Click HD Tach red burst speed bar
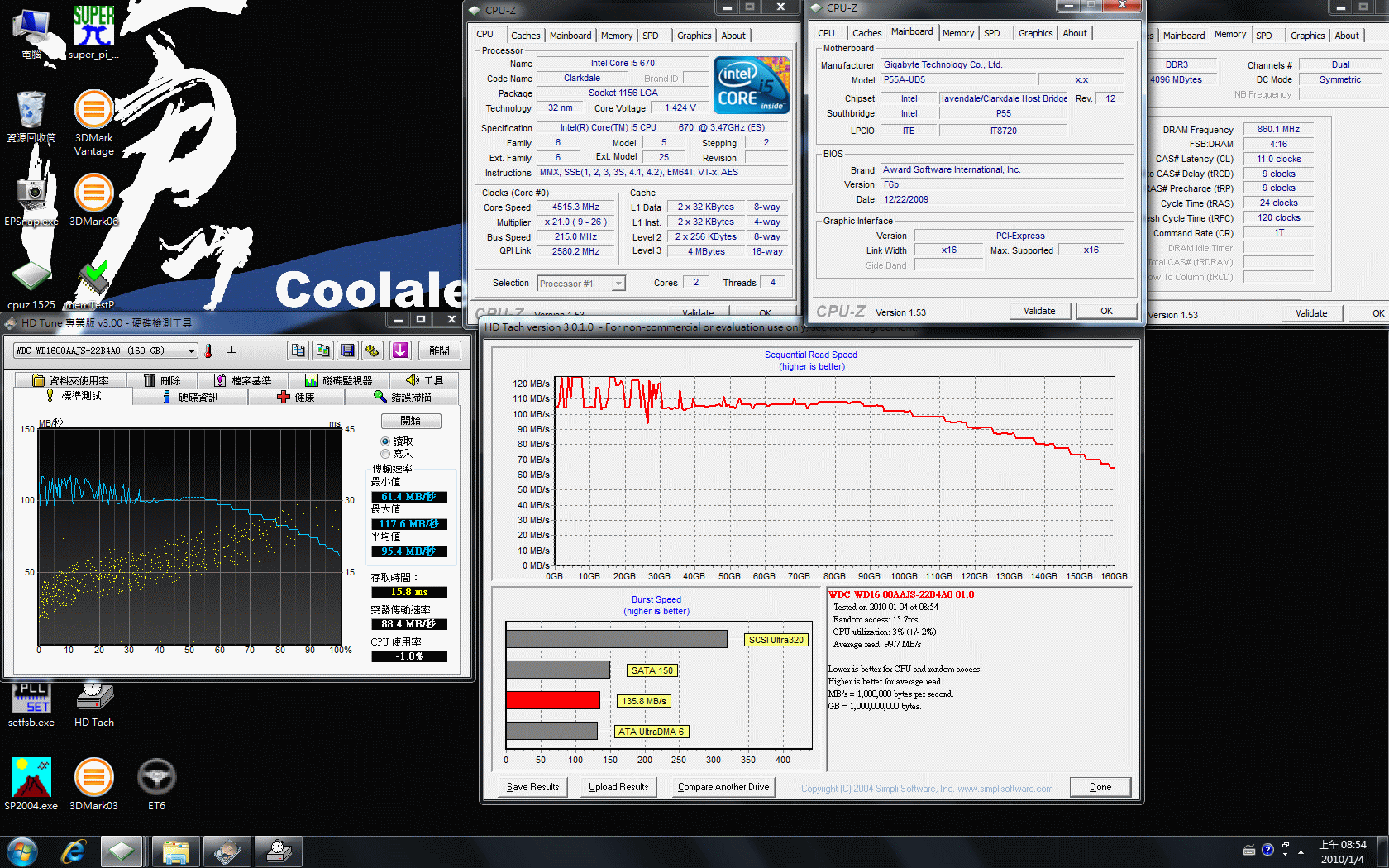 coord(553,700)
